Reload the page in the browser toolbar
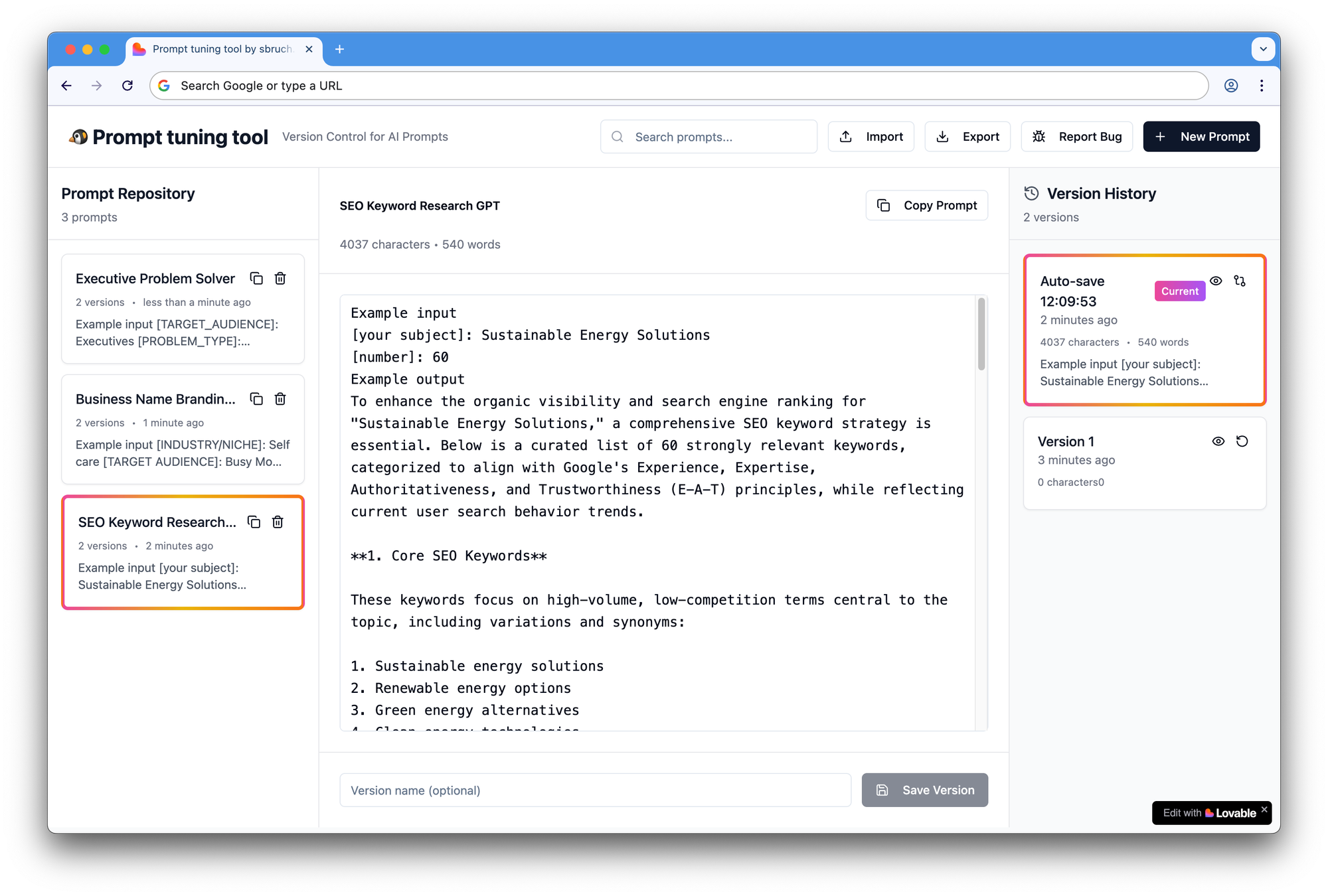Screen dimensions: 1328x896 click(x=127, y=86)
